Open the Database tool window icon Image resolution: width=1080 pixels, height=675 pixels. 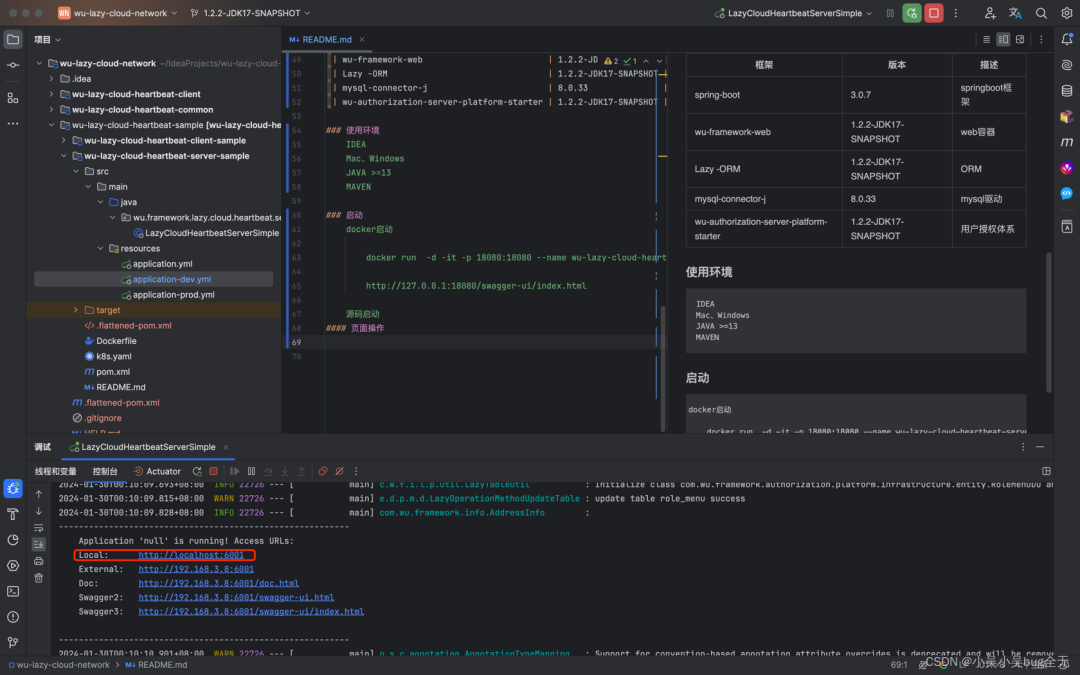pyautogui.click(x=1067, y=91)
